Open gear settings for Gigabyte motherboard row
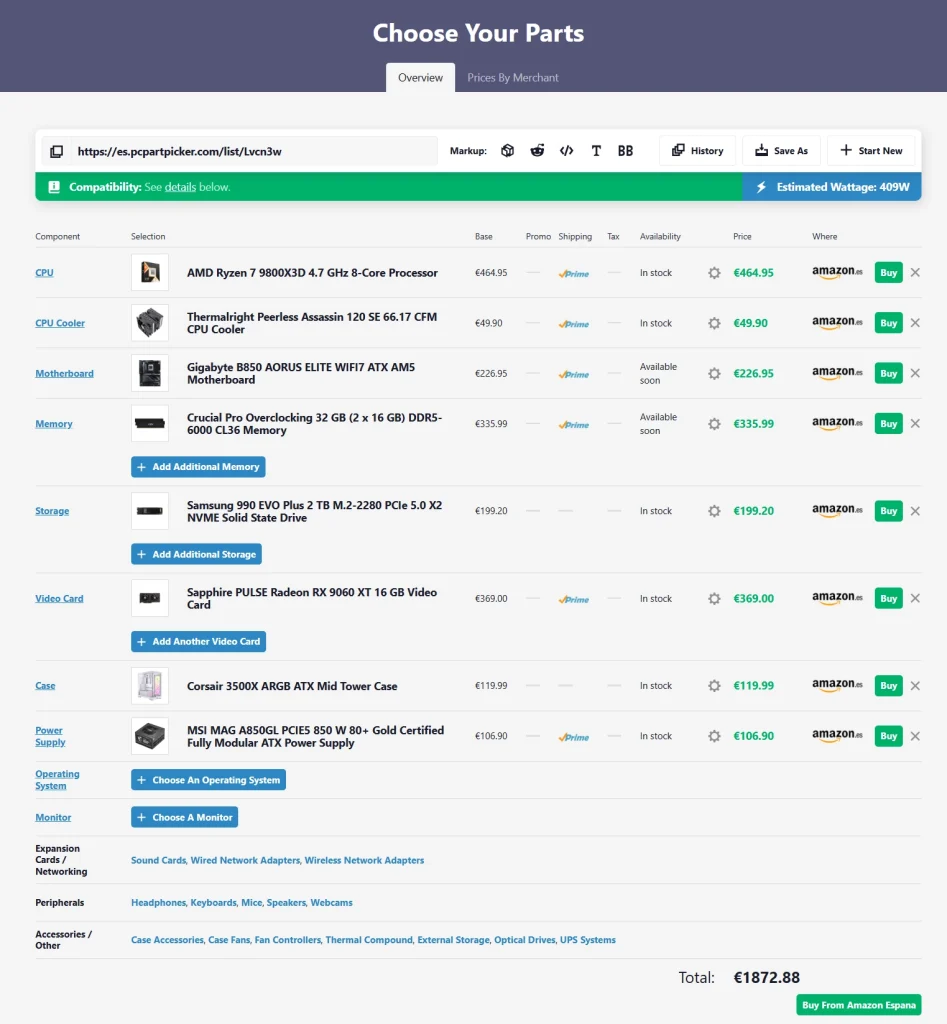Screen dimensions: 947x1024 714,374
